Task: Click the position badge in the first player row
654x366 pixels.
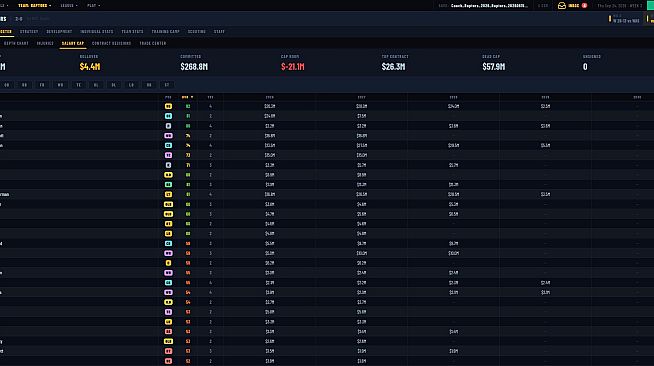Action: click(168, 106)
